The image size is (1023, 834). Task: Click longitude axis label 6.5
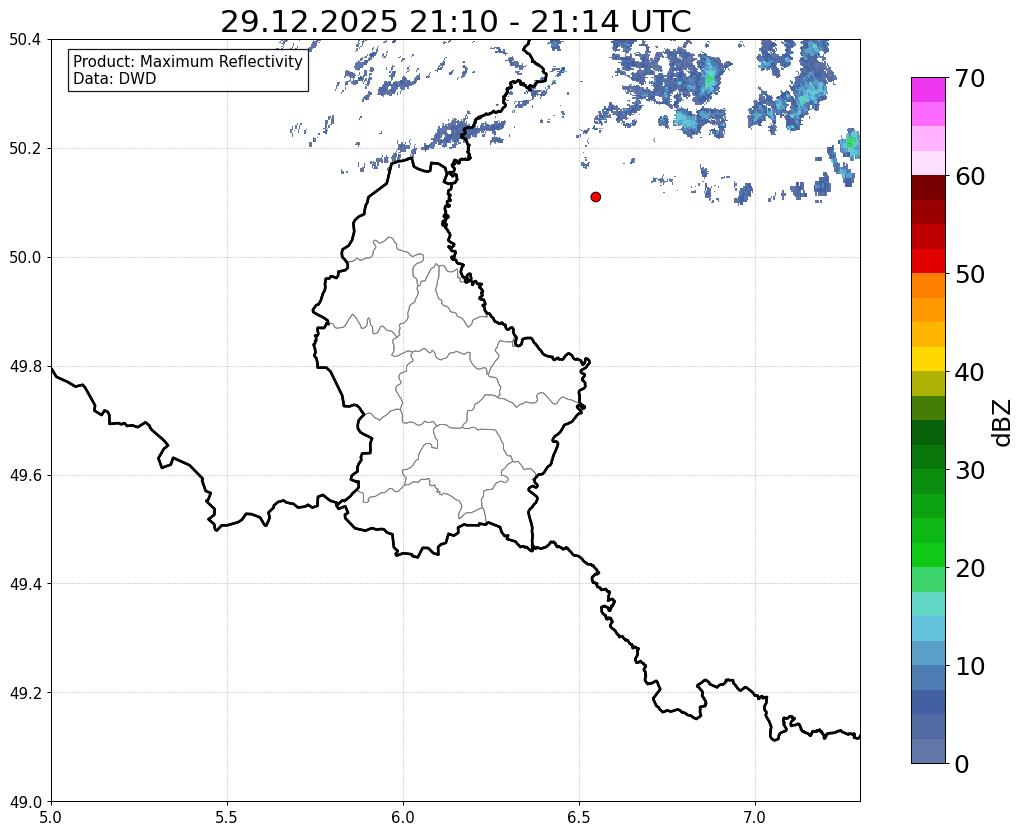pos(579,817)
